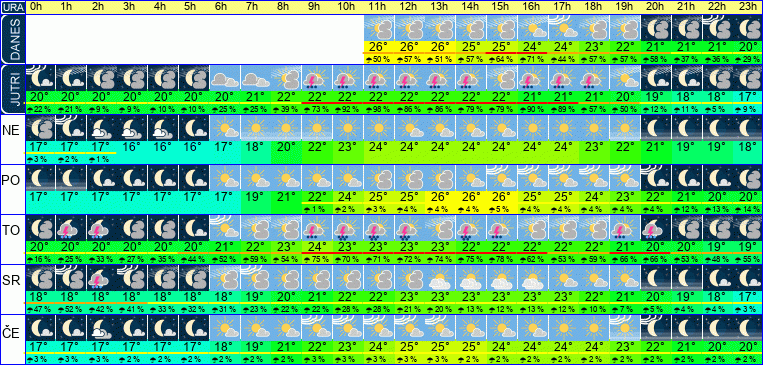Click the ČE 9h windy sun icon
Viewport: 763px width, 365px height.
pos(317,328)
